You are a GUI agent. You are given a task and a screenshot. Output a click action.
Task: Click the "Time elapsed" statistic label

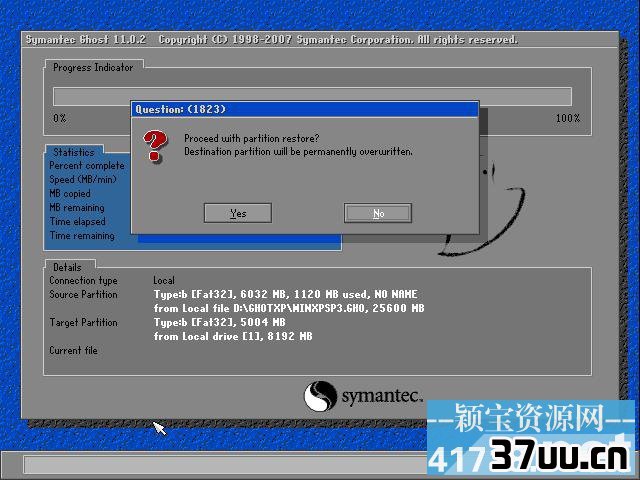[x=78, y=222]
